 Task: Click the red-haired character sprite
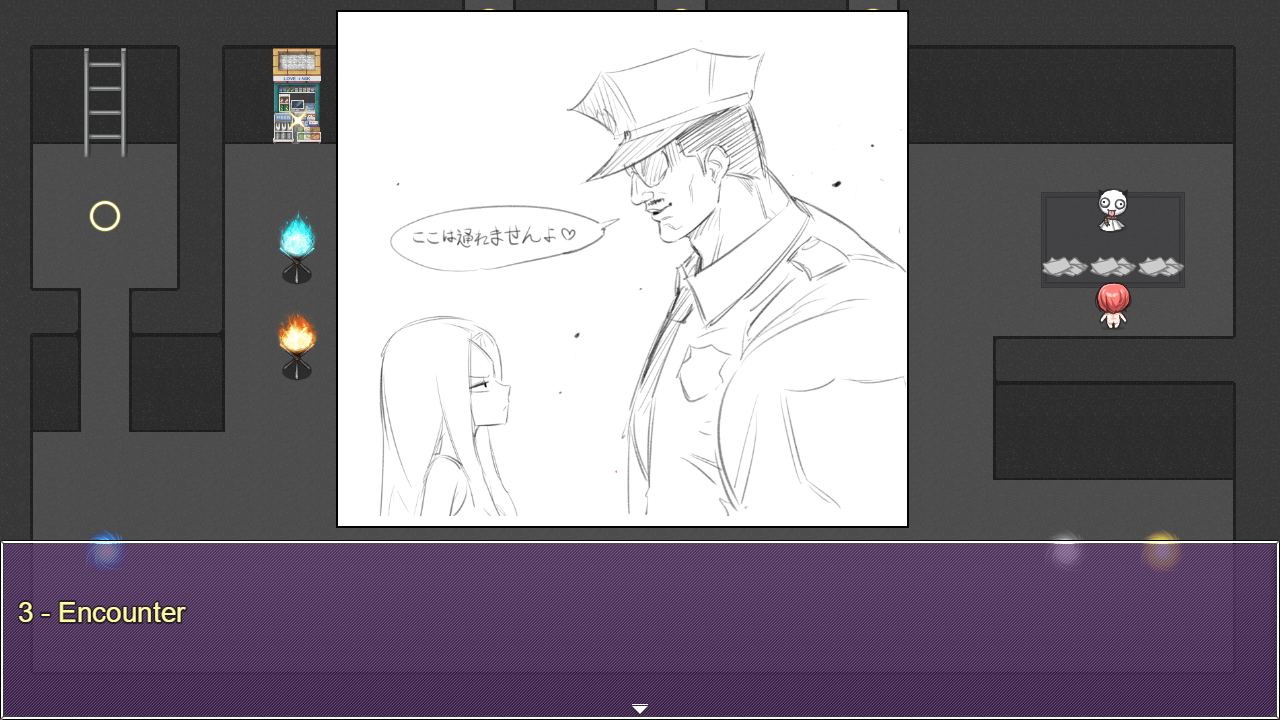pos(1113,306)
